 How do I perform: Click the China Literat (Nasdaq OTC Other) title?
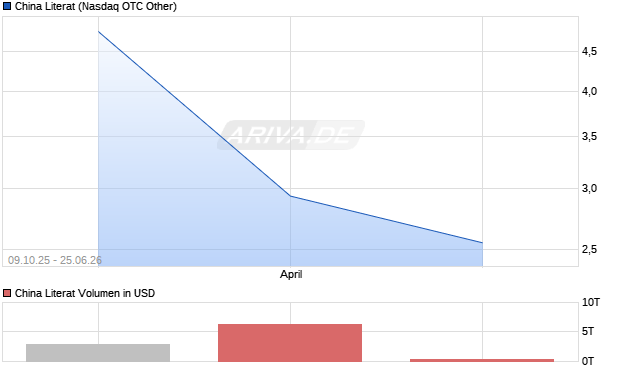96,6
